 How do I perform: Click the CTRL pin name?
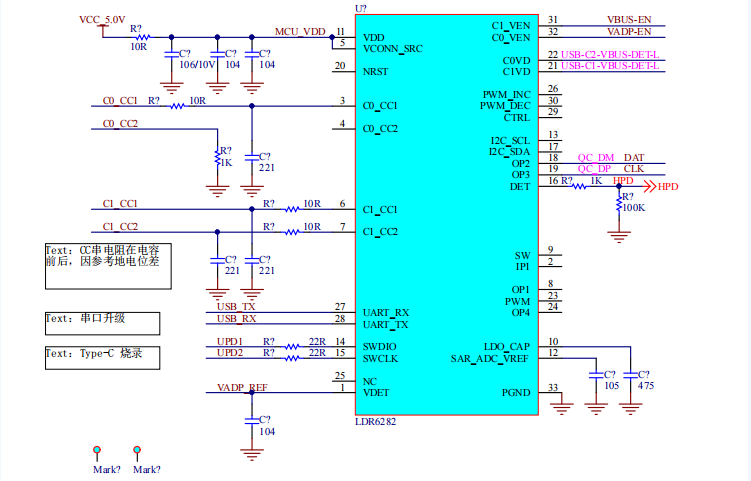pos(517,118)
